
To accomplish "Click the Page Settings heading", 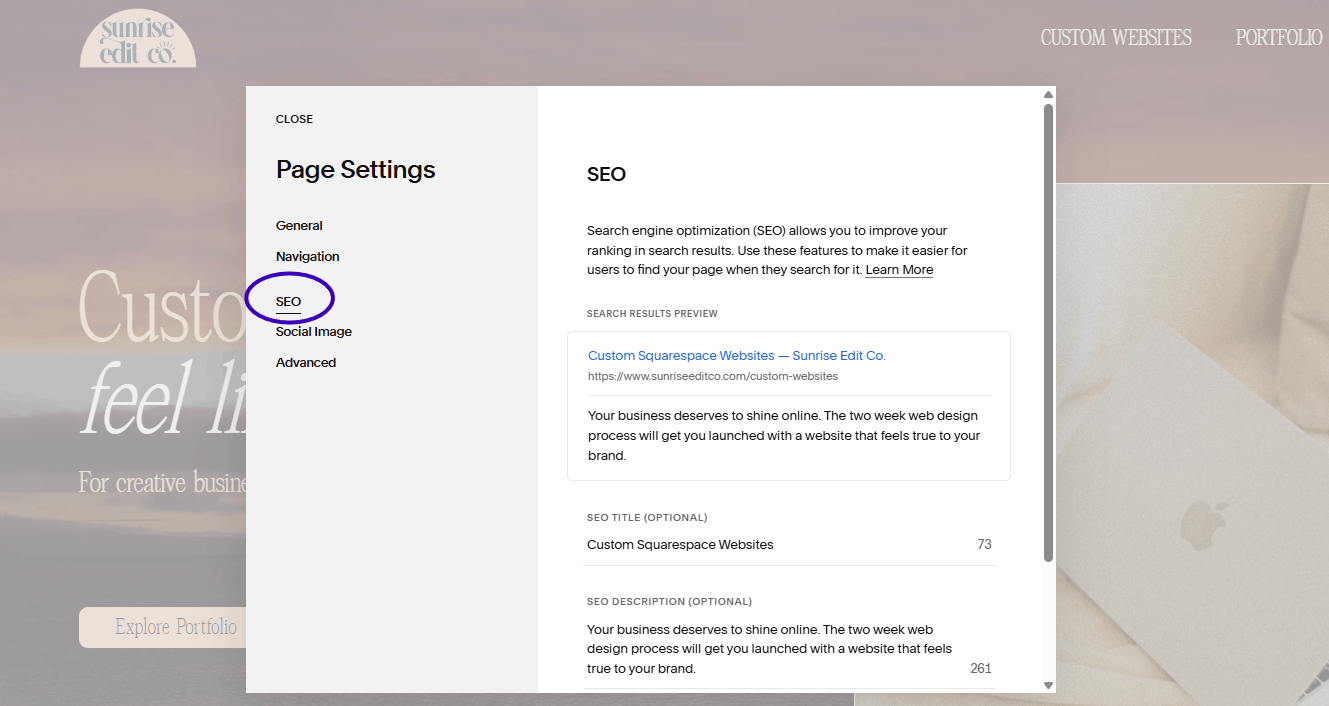I will [356, 170].
